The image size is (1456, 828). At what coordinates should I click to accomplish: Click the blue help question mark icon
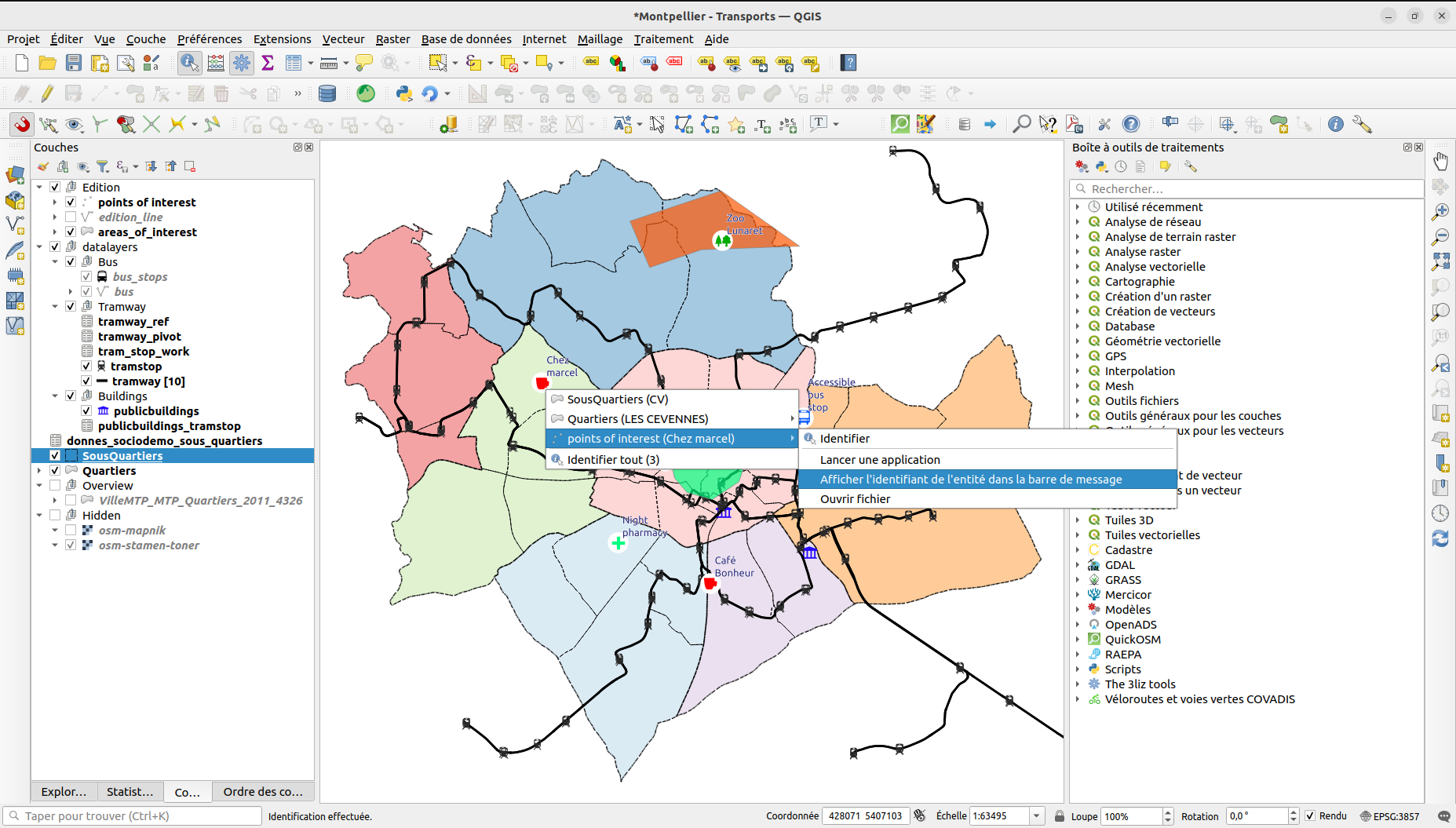pos(1131,124)
